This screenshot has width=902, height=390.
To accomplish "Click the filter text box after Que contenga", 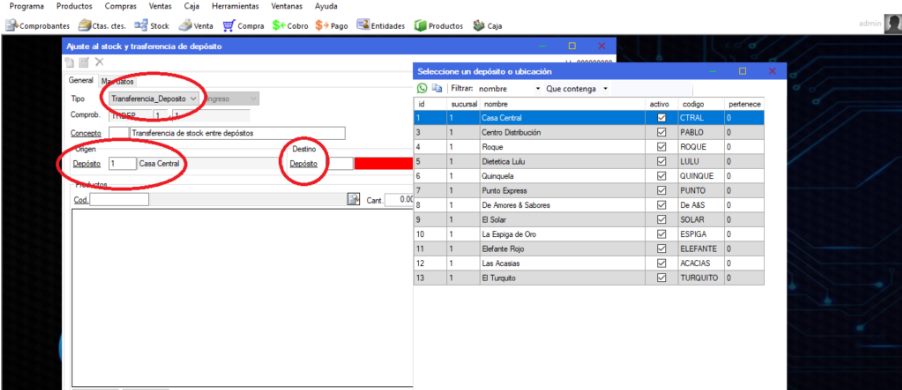I will click(651, 89).
